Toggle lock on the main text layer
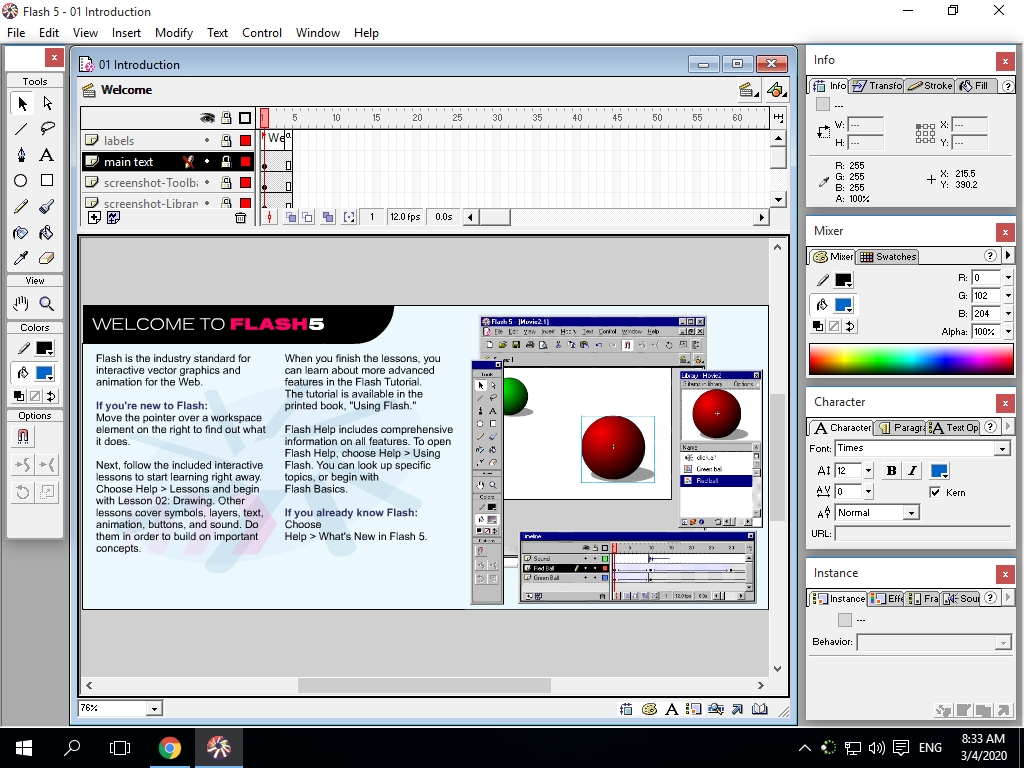This screenshot has width=1024, height=768. [x=226, y=161]
